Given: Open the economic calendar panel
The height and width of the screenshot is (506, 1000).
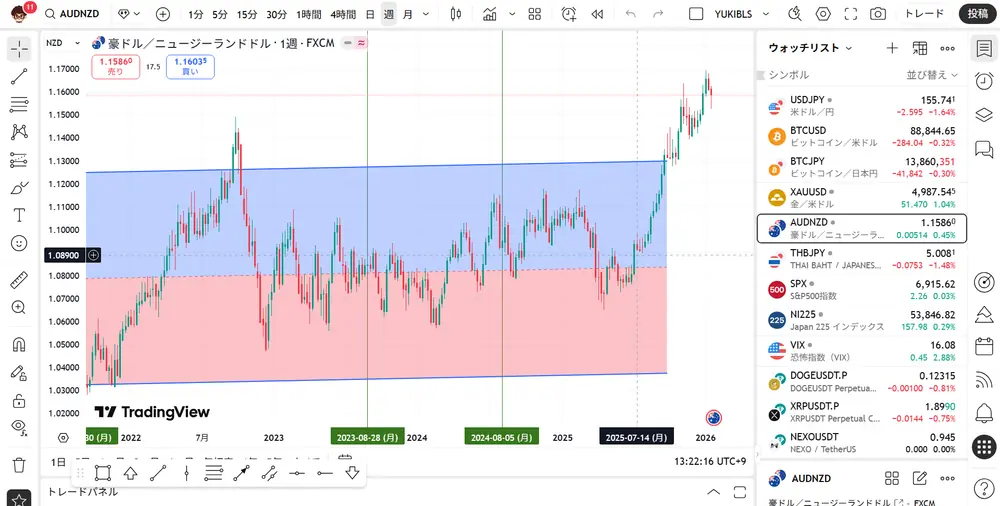Looking at the screenshot, I should coord(985,347).
